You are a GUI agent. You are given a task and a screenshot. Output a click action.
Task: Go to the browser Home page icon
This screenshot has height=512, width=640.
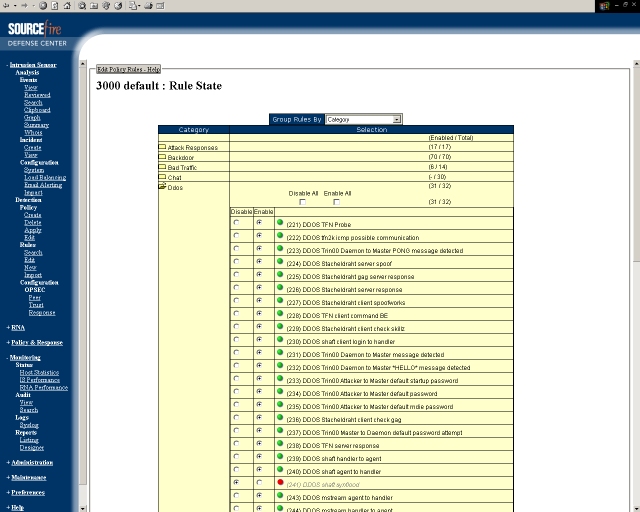(x=67, y=6)
